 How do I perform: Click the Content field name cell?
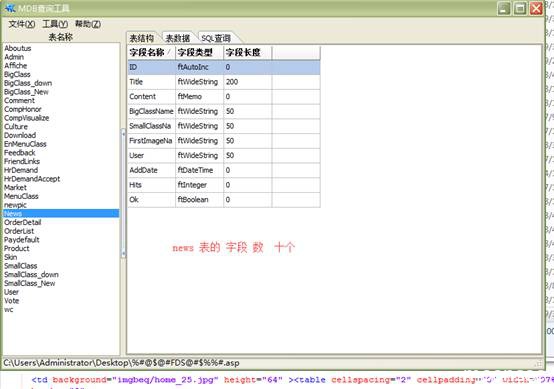152,96
